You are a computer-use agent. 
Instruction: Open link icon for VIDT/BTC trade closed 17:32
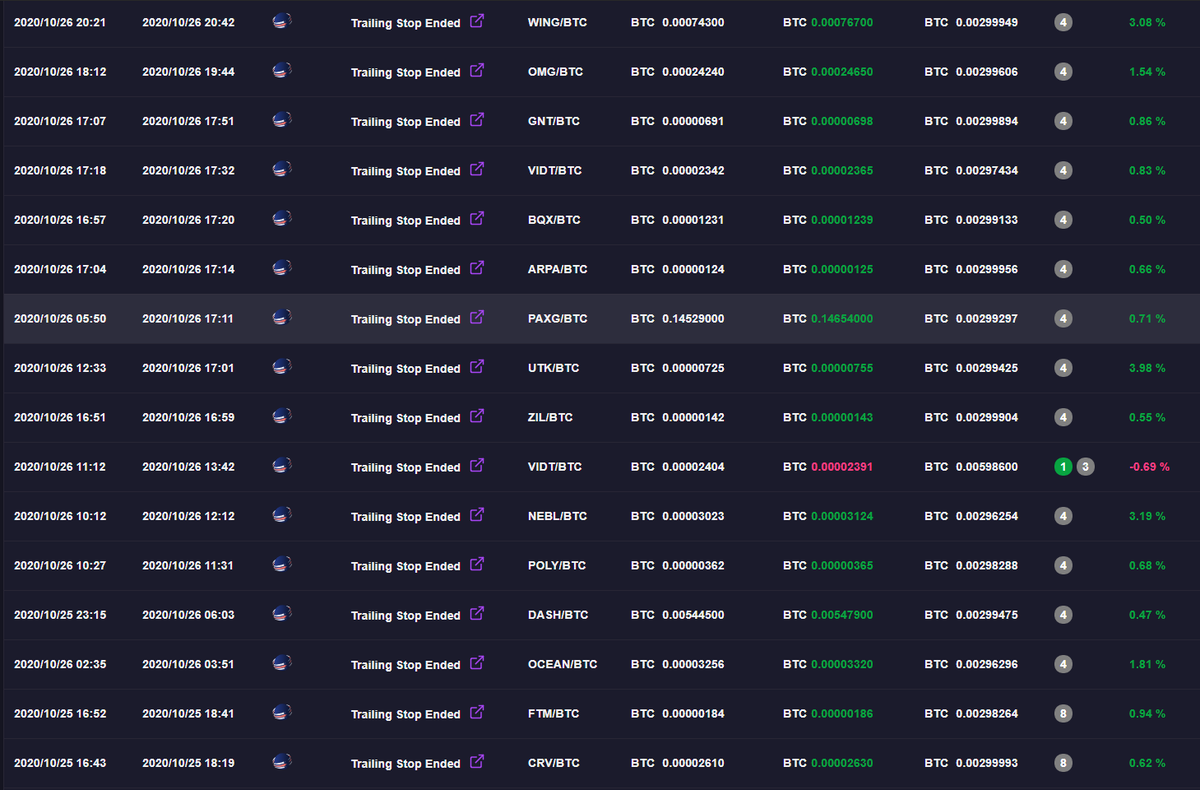(477, 169)
